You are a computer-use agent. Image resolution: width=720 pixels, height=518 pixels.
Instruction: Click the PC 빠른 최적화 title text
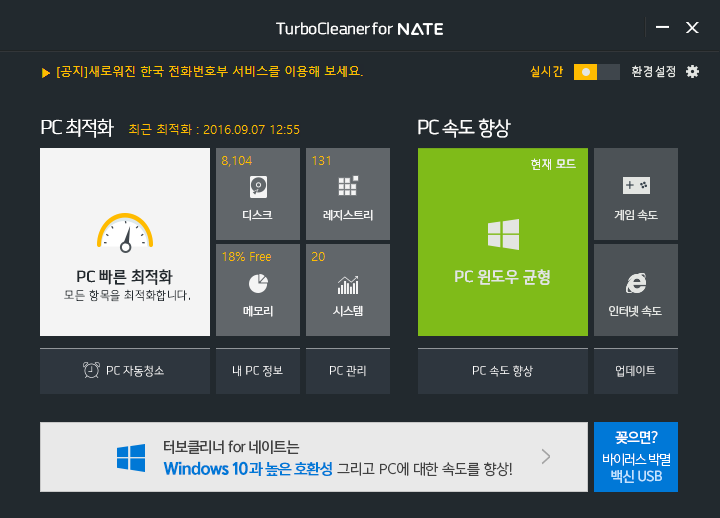[124, 276]
